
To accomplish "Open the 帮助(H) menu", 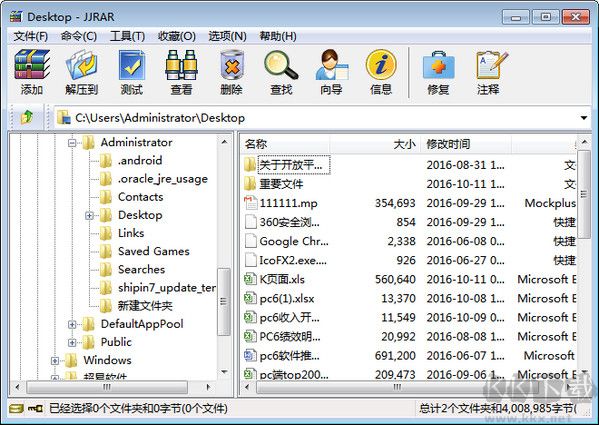I will pos(278,36).
